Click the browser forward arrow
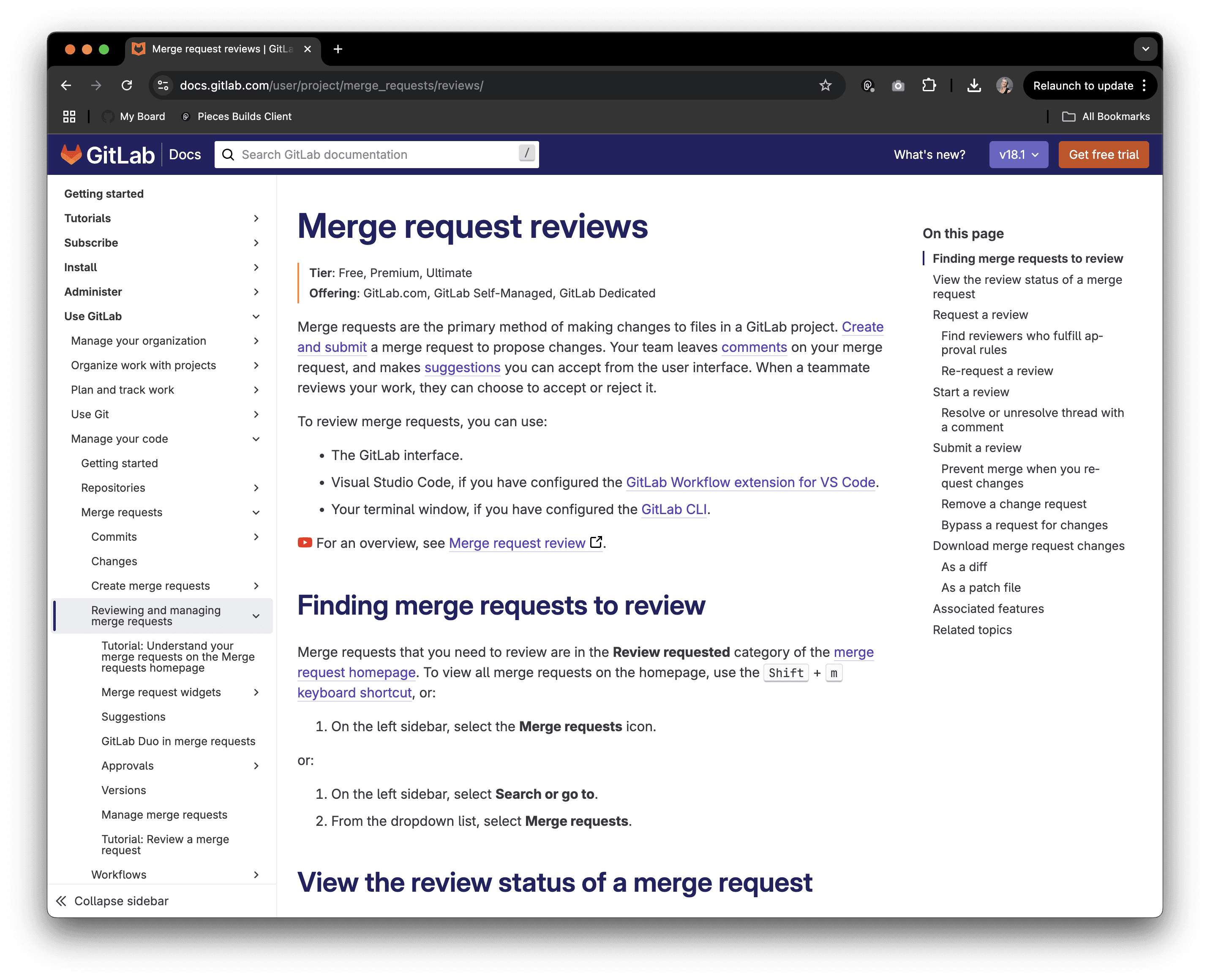The image size is (1210, 980). (x=97, y=85)
